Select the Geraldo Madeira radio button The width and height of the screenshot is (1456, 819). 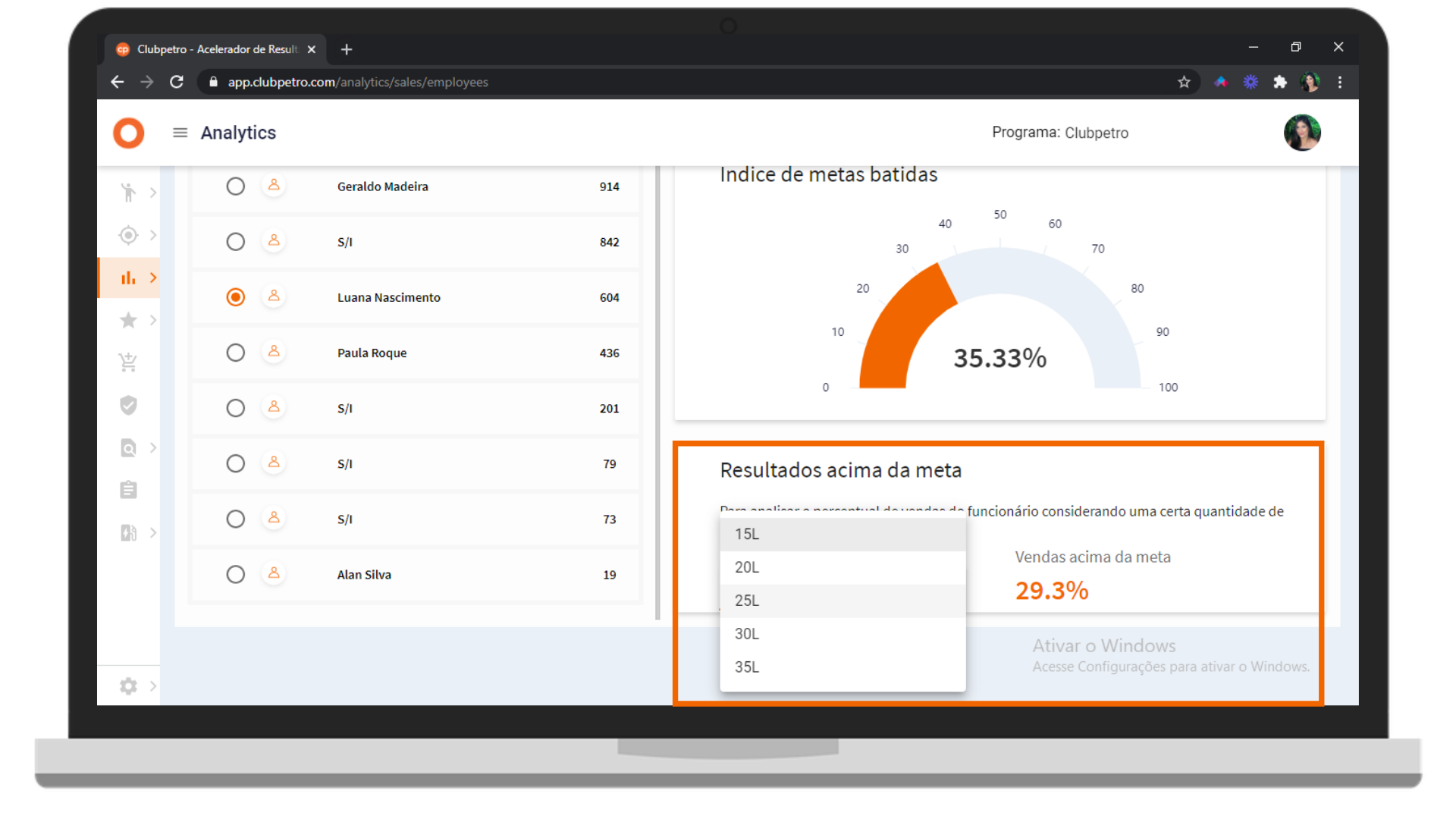click(x=235, y=187)
